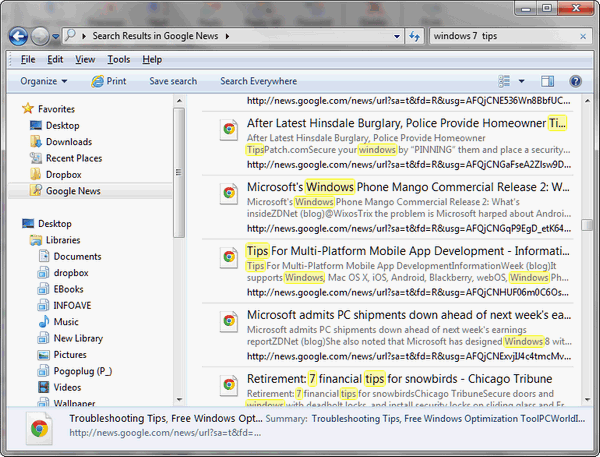Click the search magnifier icon in address bar
Viewport: 600px width, 457px height.
click(x=70, y=36)
